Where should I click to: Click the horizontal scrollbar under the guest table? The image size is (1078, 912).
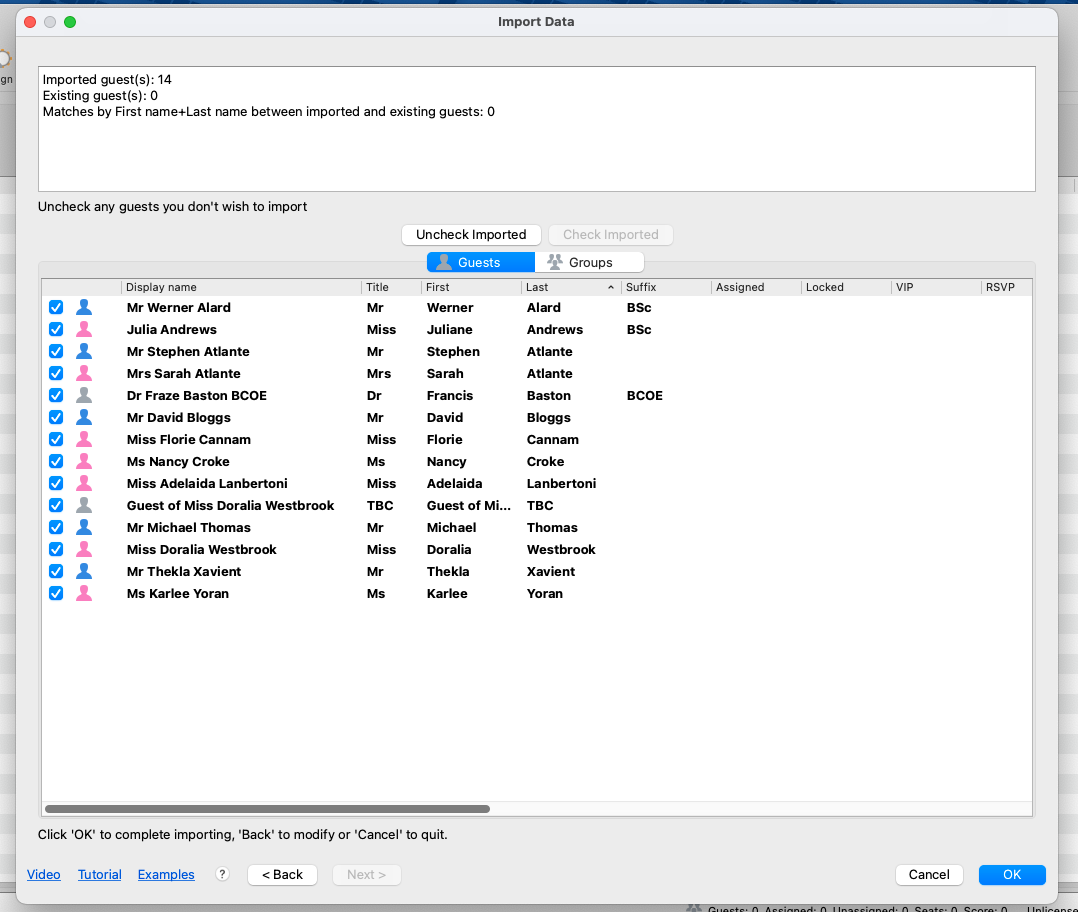click(267, 809)
